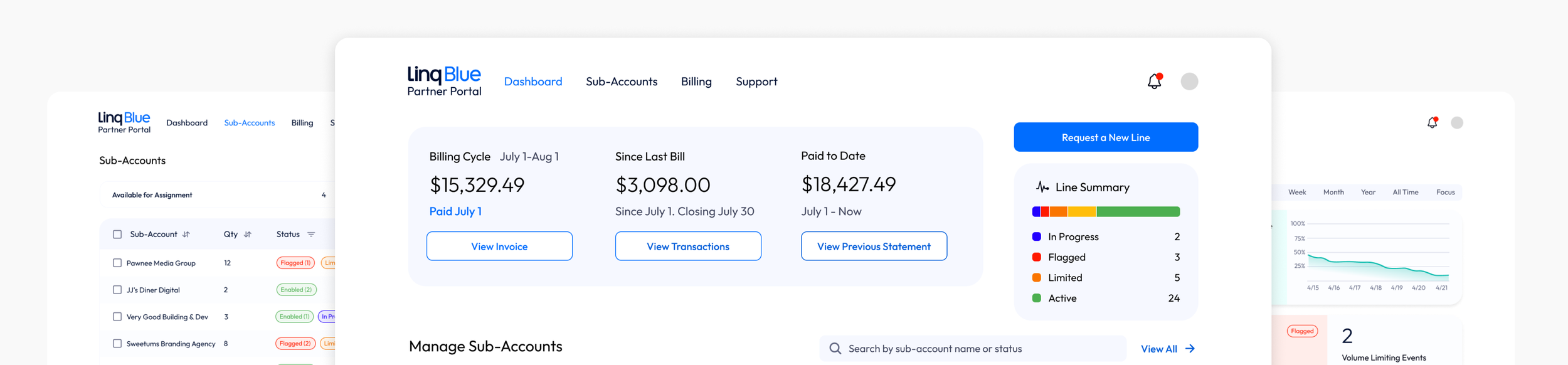
Task: Click the search magnifier icon
Action: click(835, 349)
